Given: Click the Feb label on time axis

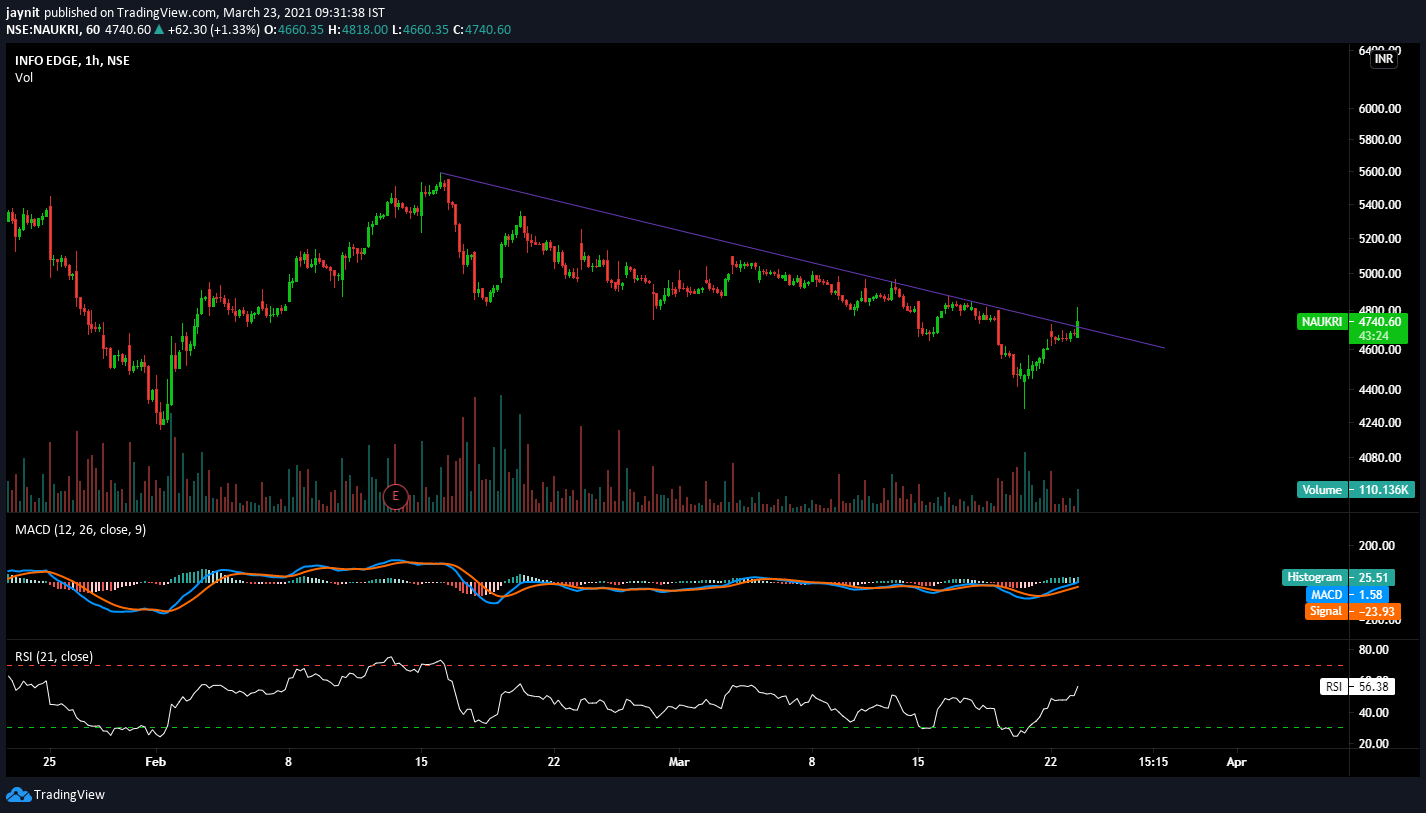Looking at the screenshot, I should click(155, 762).
